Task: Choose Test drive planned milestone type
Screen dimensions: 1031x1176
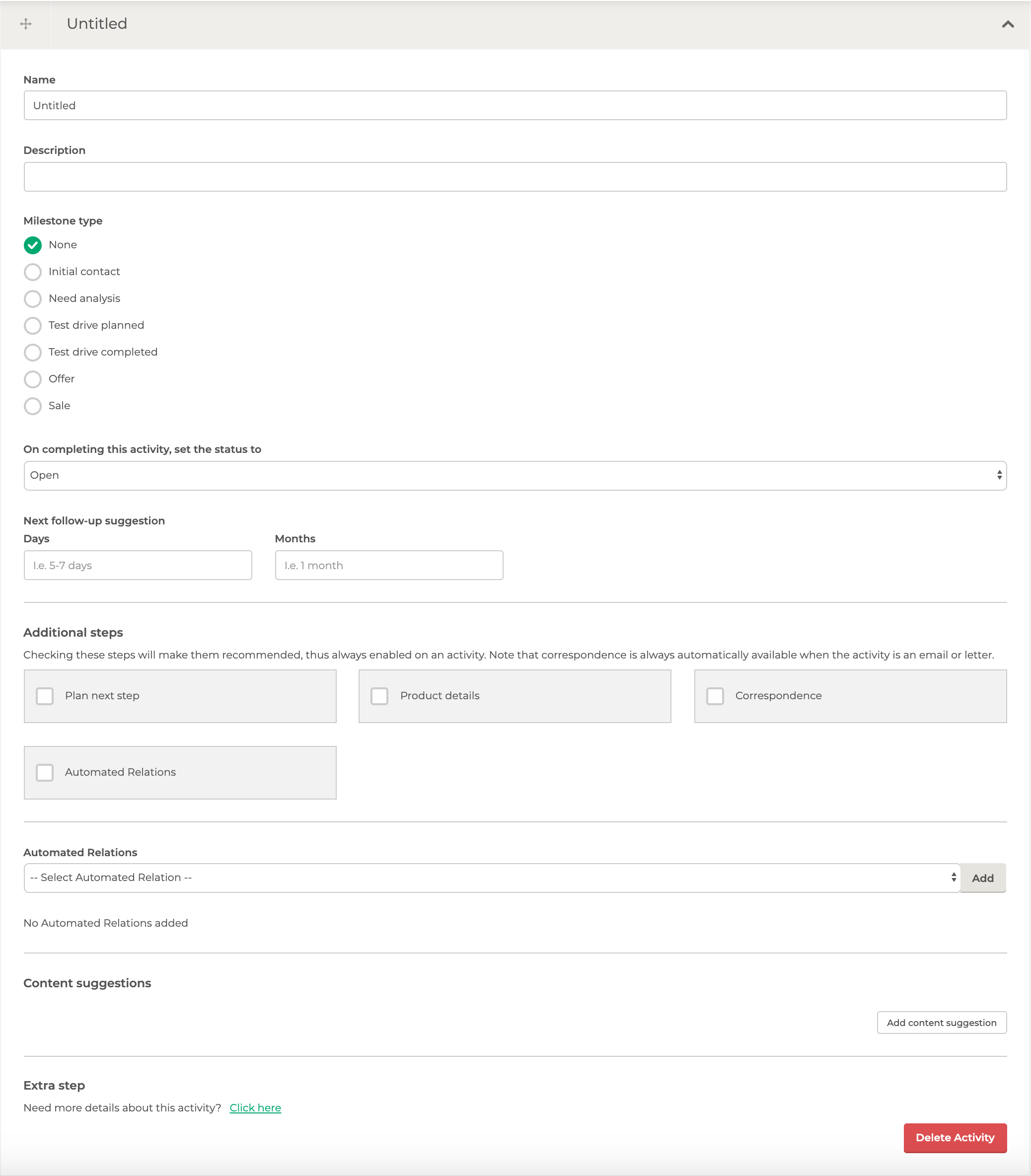Action: (33, 325)
